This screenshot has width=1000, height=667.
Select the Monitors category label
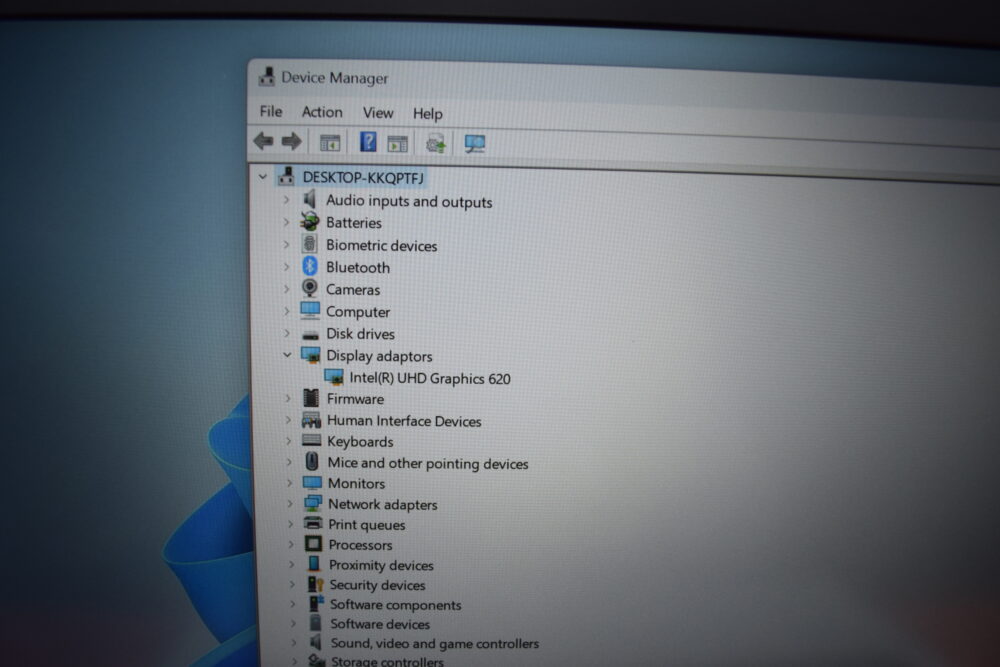[356, 483]
